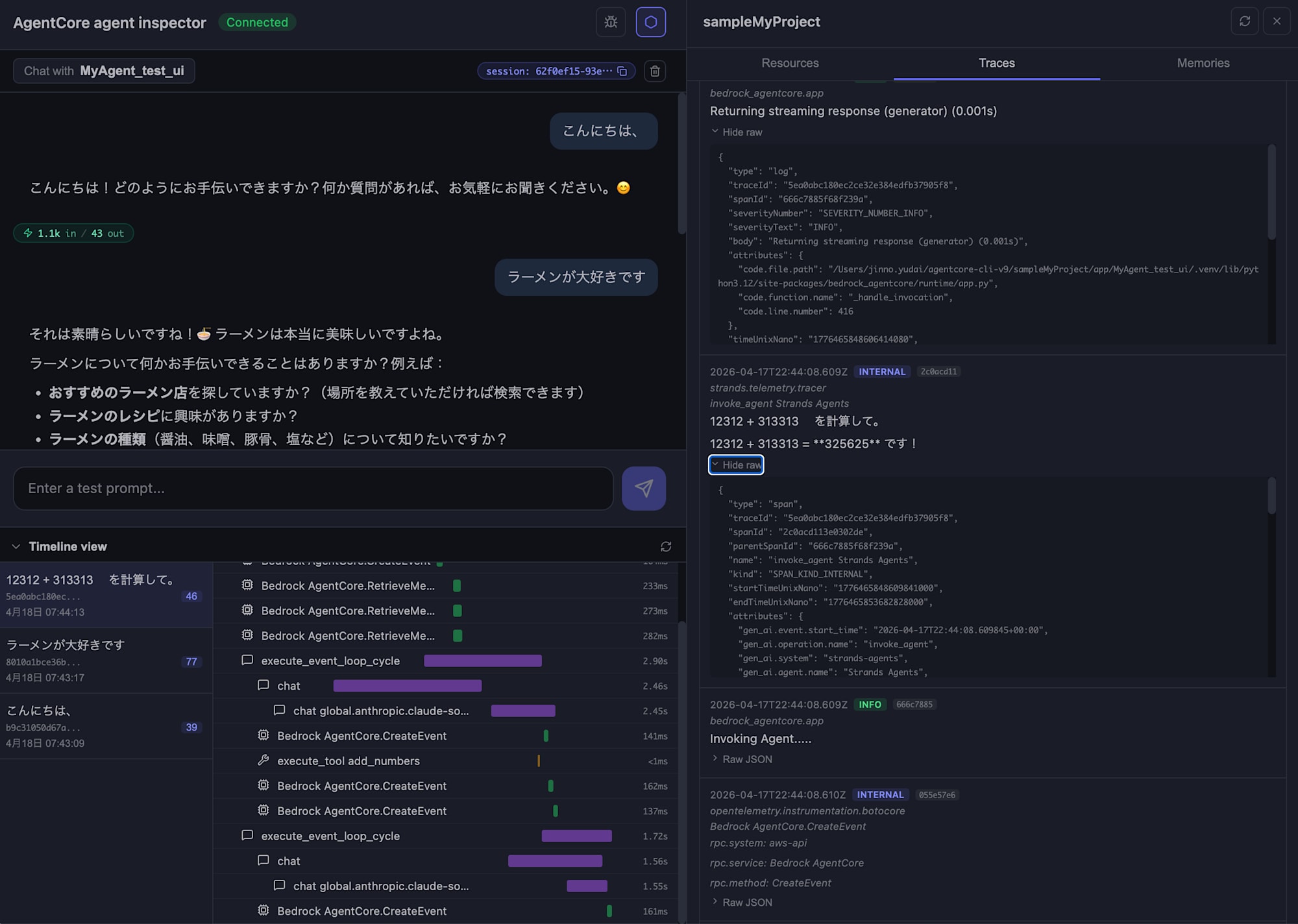Collapse raw JSON of invoke_agent span

pyautogui.click(x=736, y=465)
